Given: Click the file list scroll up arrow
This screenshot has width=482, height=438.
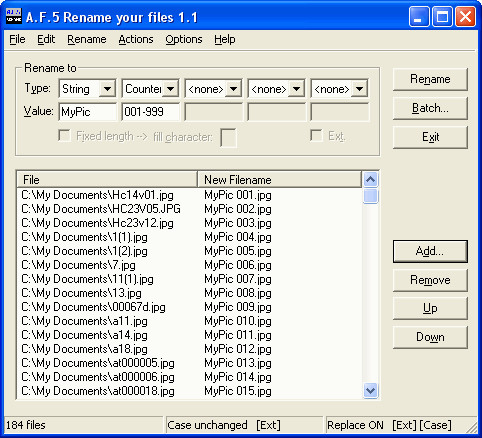Looking at the screenshot, I should click(370, 180).
